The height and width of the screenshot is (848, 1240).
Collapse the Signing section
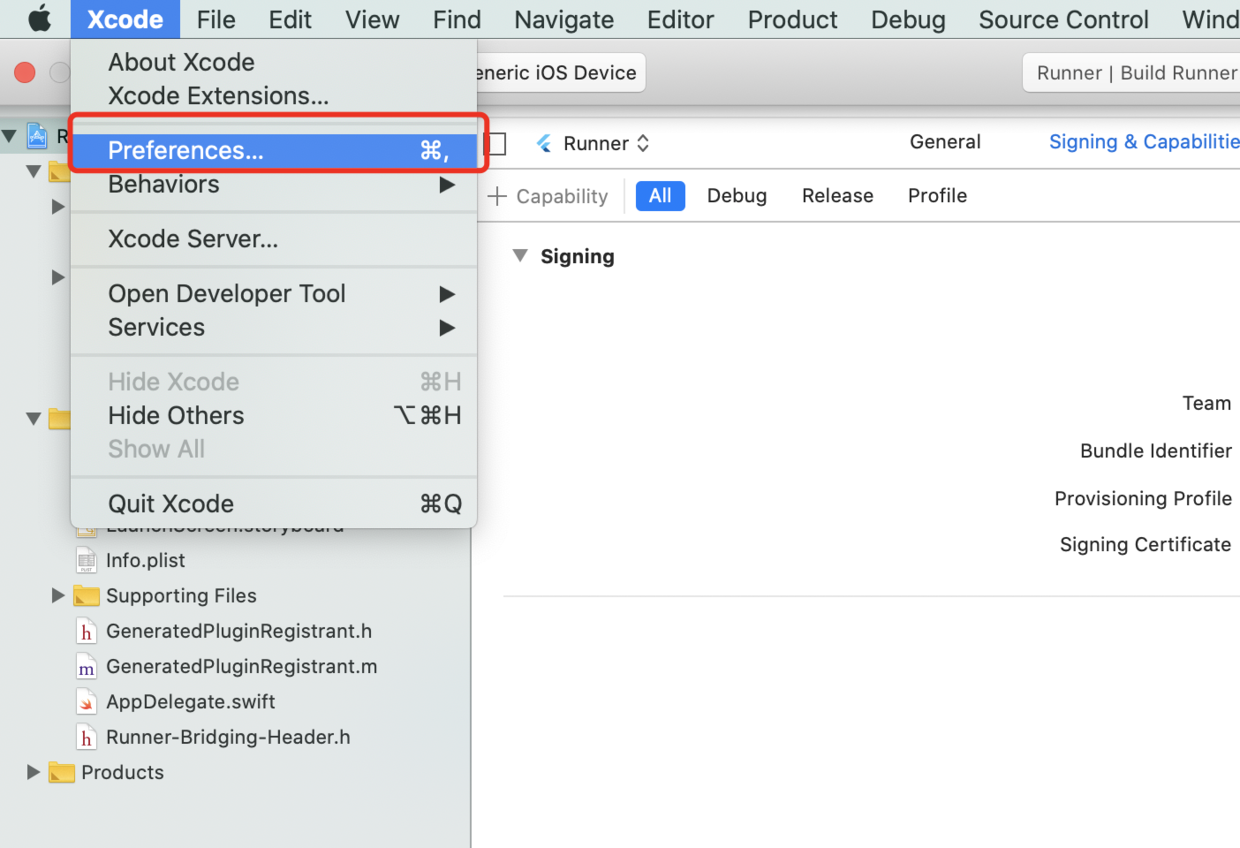tap(520, 256)
